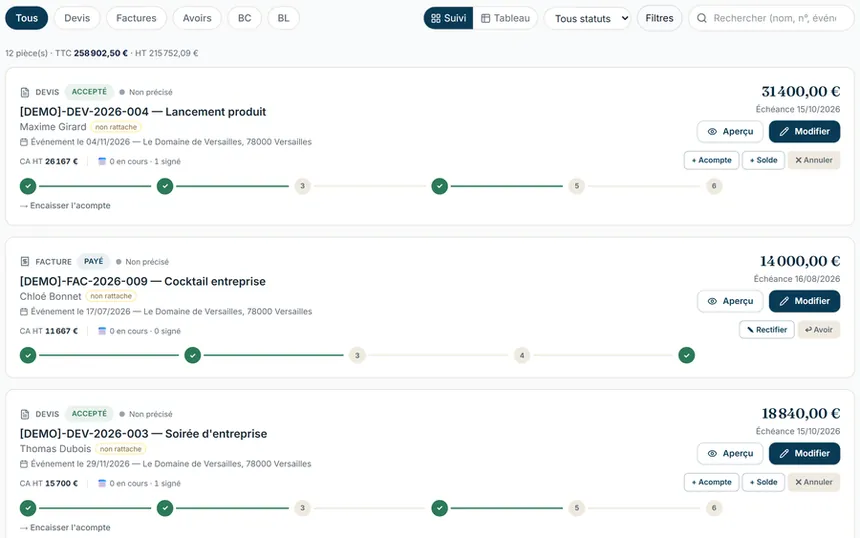The image size is (860, 538).
Task: Click document icon on DEV-2026-004 card
Action: tap(25, 92)
